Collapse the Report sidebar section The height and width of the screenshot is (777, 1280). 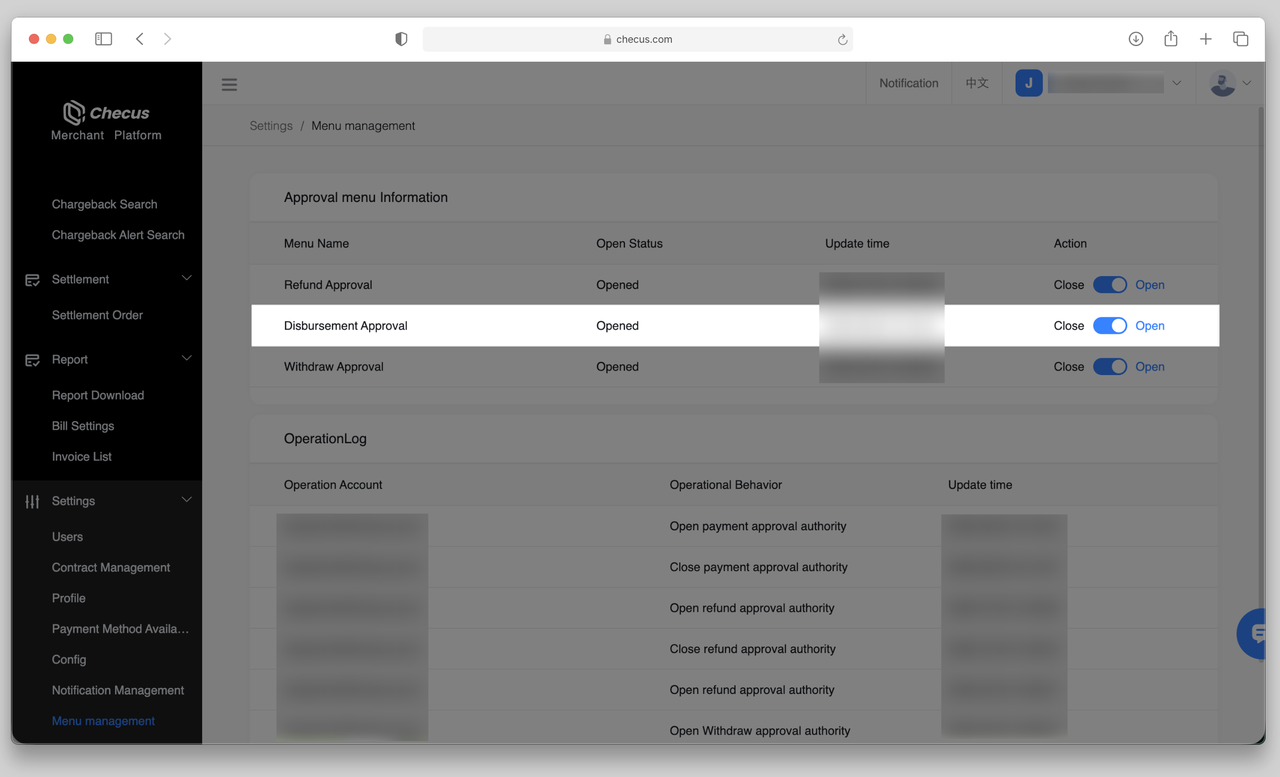(186, 359)
